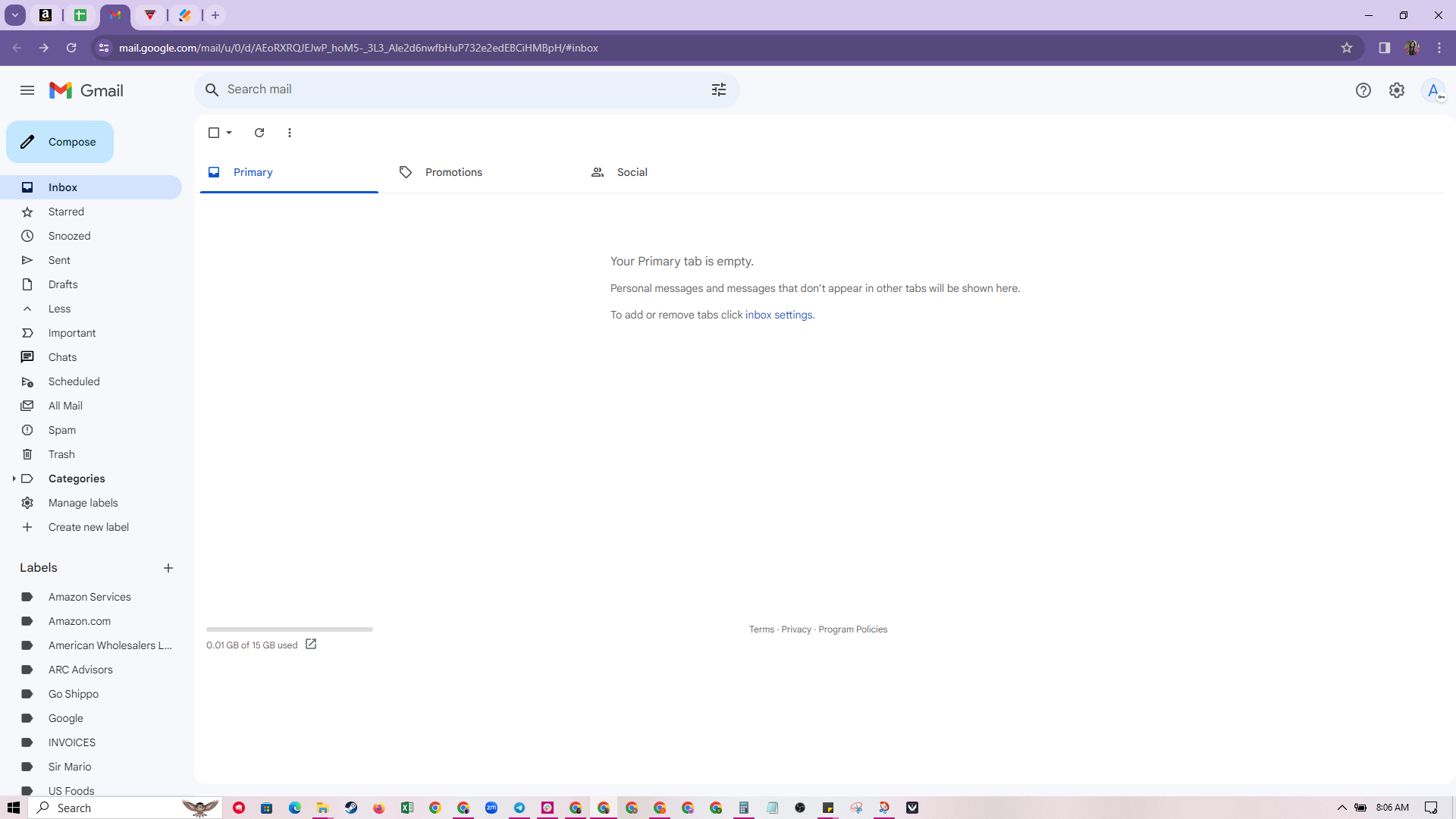
Task: Open a new browser tab
Action: pos(215,15)
